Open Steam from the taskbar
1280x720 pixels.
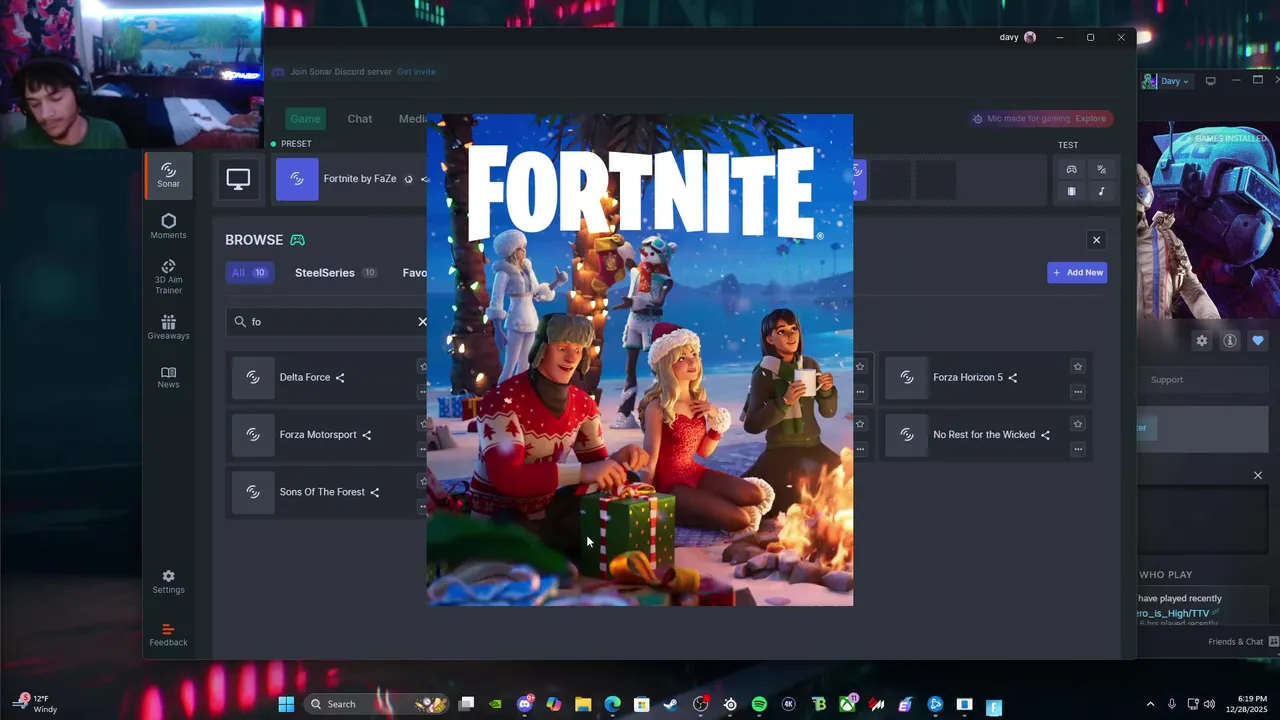click(671, 704)
